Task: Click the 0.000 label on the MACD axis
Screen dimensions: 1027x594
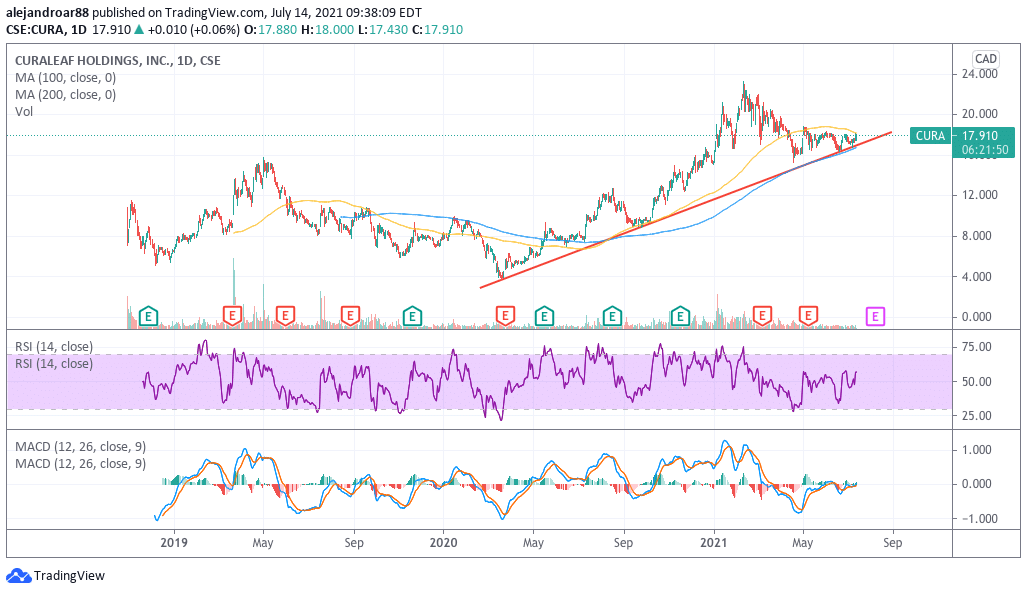Action: coord(976,484)
